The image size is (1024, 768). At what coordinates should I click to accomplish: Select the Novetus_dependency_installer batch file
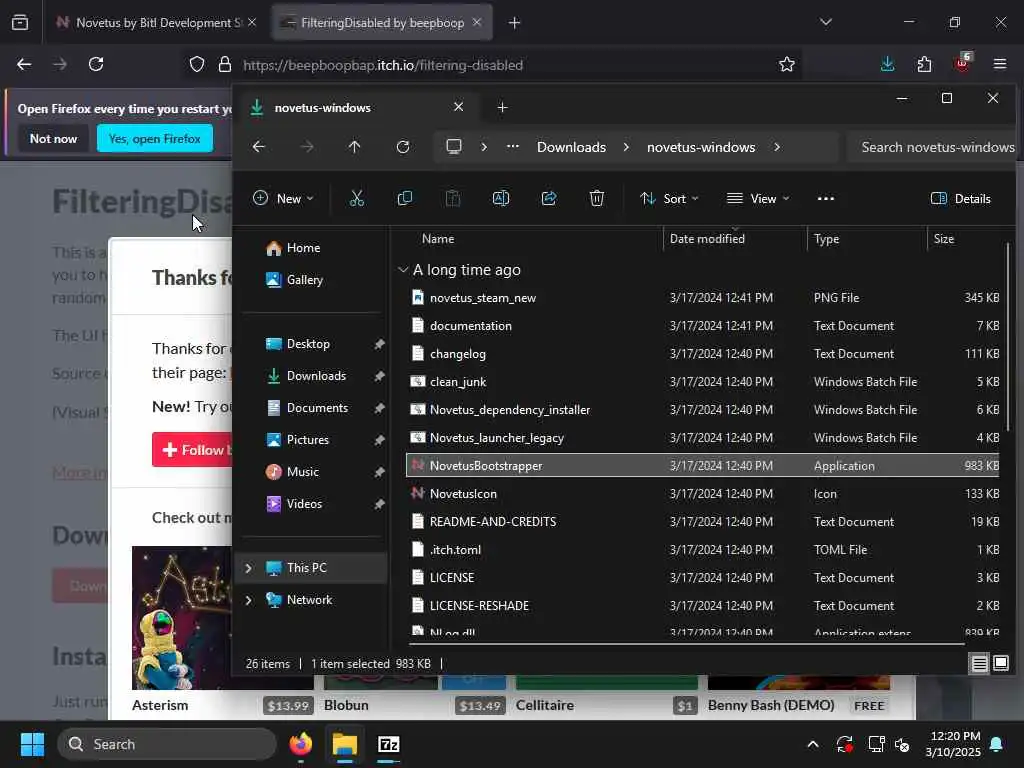(703, 409)
